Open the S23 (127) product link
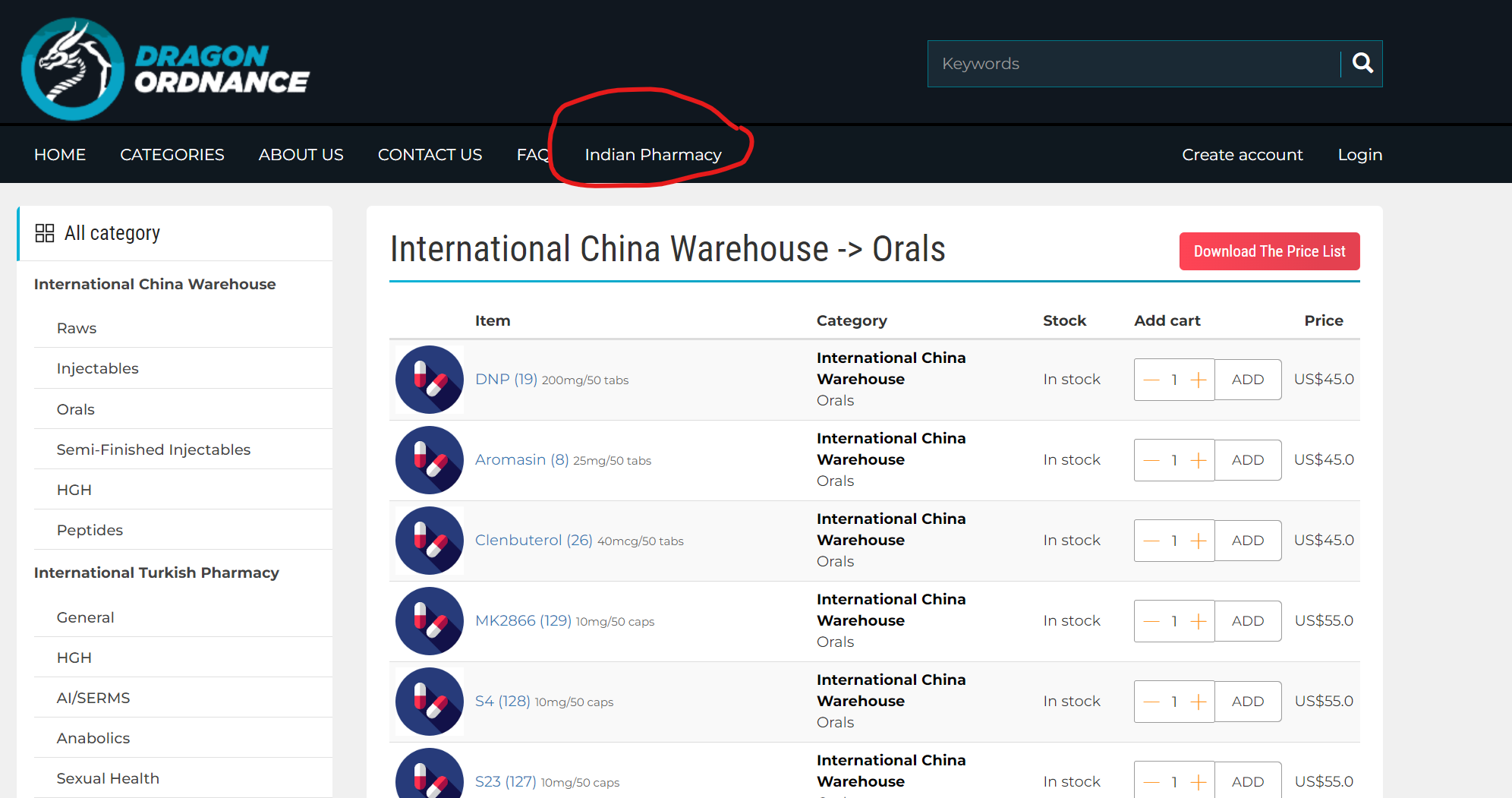1512x798 pixels. point(506,781)
